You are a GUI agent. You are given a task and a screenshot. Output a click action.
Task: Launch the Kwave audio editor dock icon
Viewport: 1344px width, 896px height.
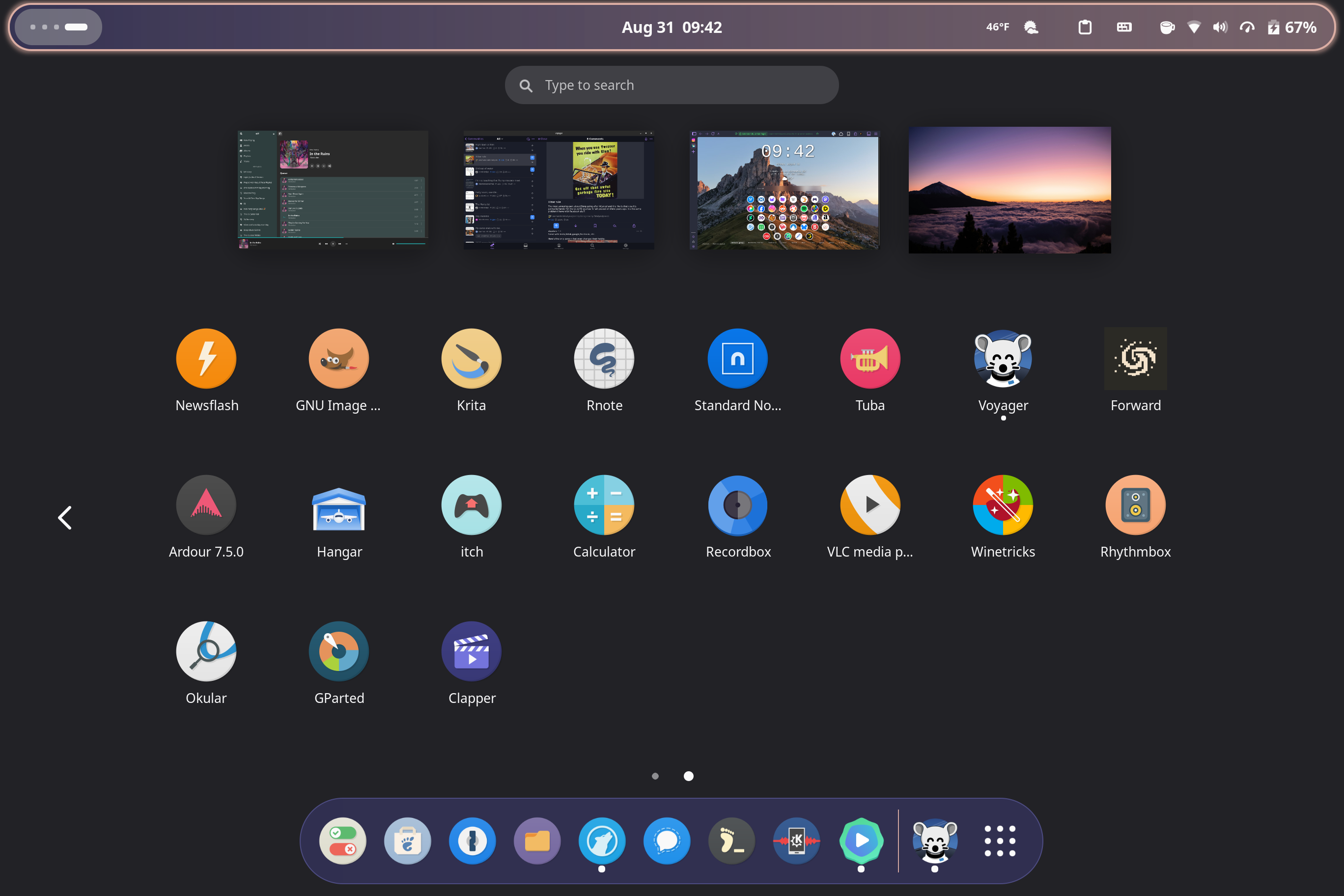click(x=797, y=840)
